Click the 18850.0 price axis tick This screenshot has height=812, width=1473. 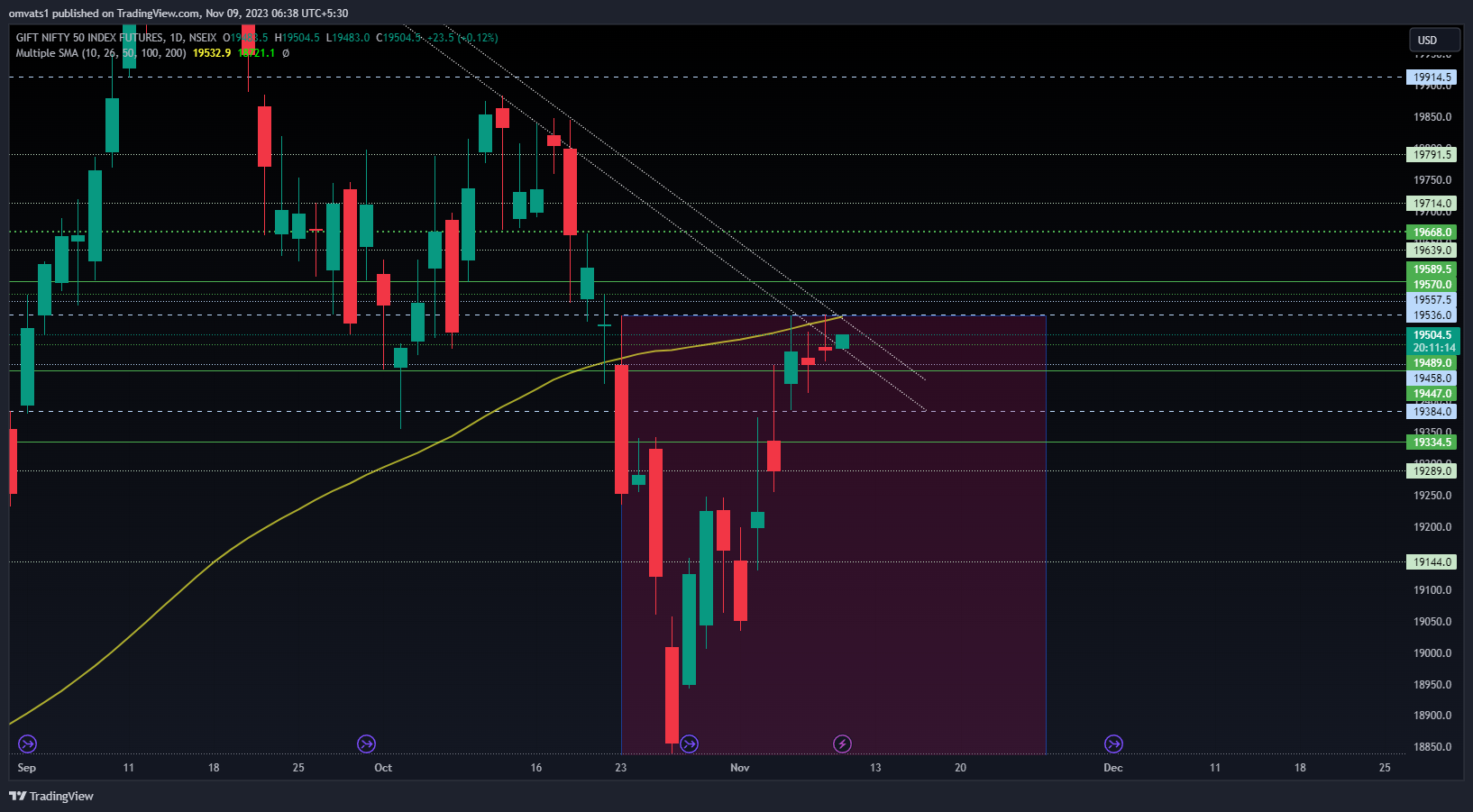1432,747
